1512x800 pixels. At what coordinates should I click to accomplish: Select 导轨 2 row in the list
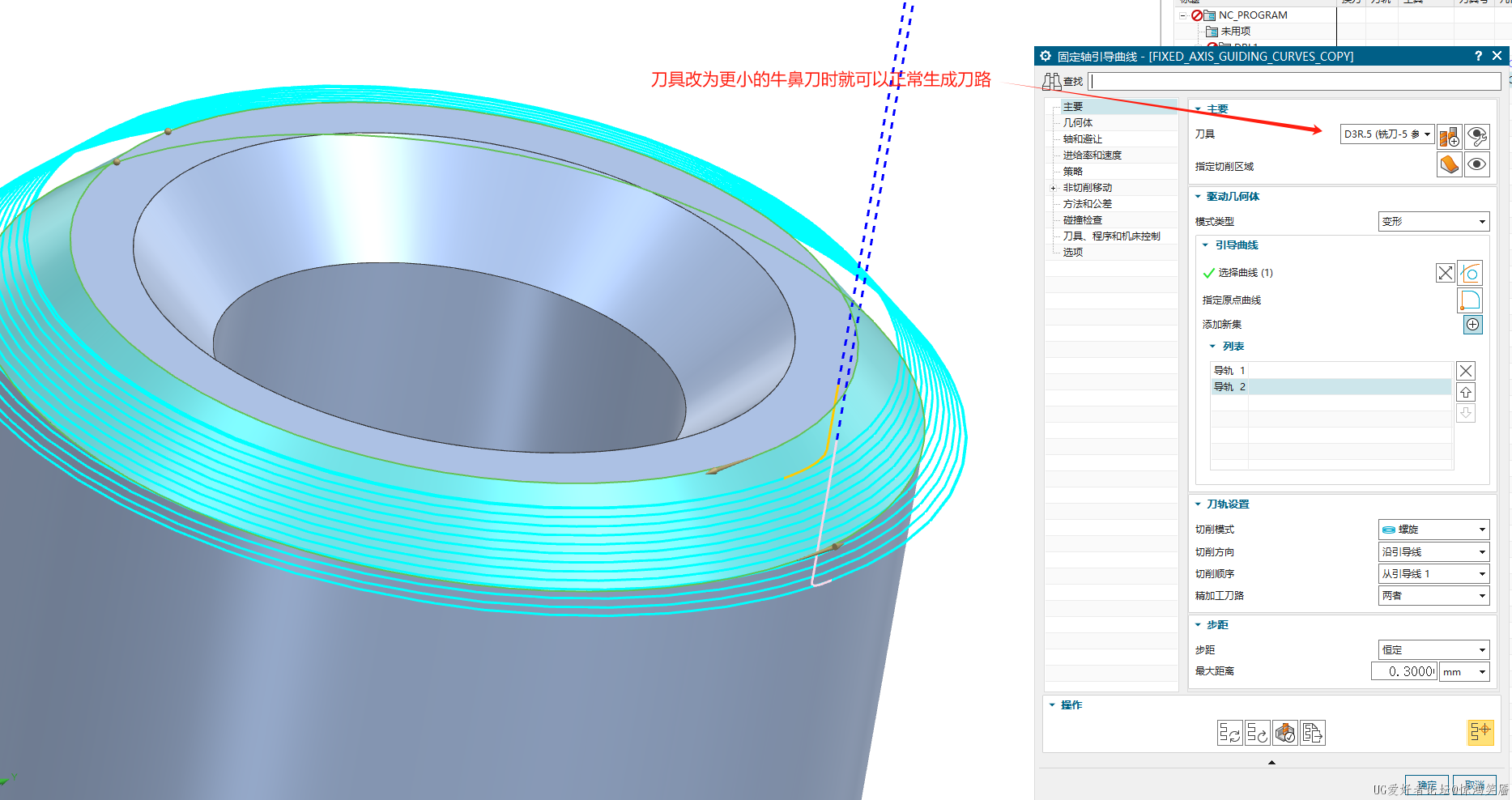pyautogui.click(x=1331, y=386)
